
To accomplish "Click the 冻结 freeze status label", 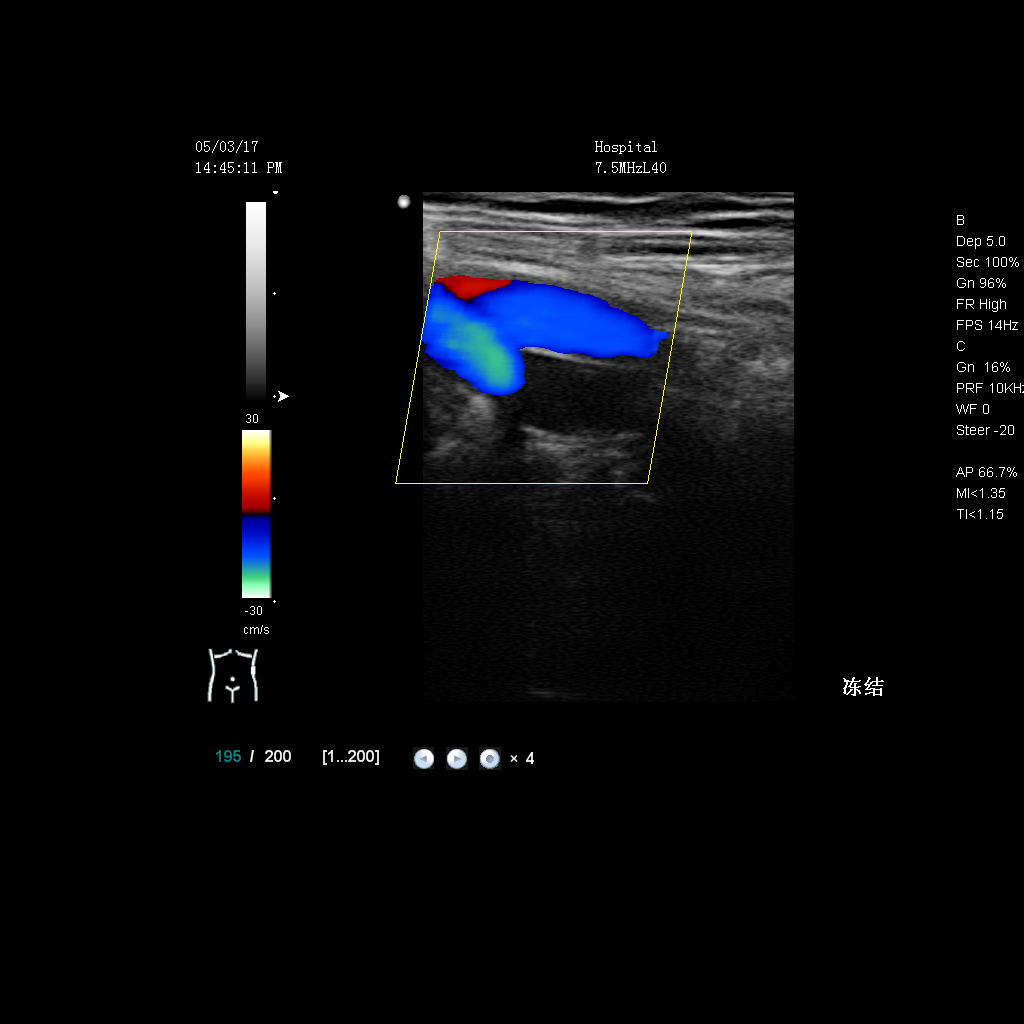I will pyautogui.click(x=862, y=687).
